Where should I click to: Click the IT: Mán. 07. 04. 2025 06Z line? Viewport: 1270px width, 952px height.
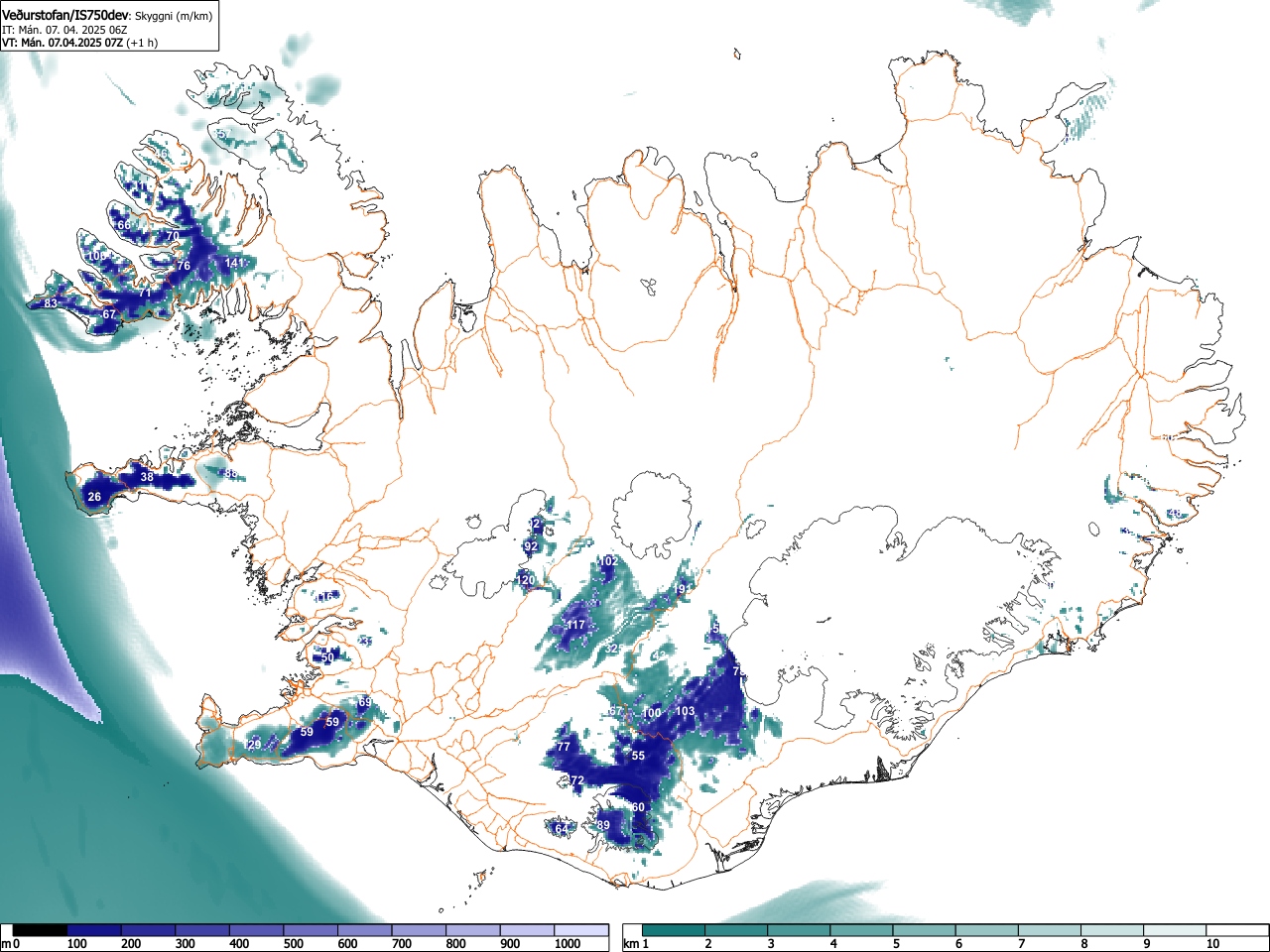pyautogui.click(x=64, y=30)
